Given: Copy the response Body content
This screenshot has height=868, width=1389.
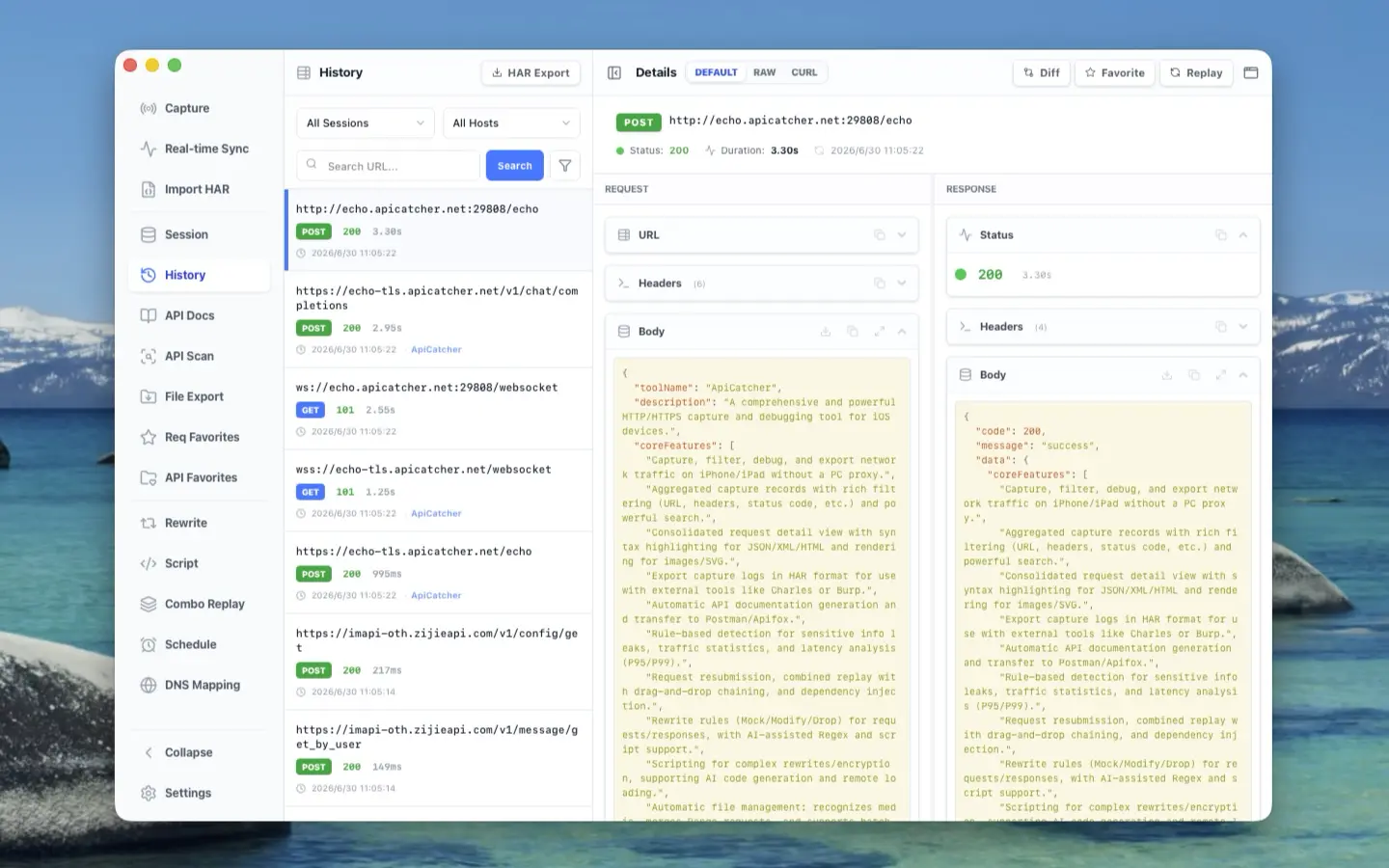Looking at the screenshot, I should 1193,374.
